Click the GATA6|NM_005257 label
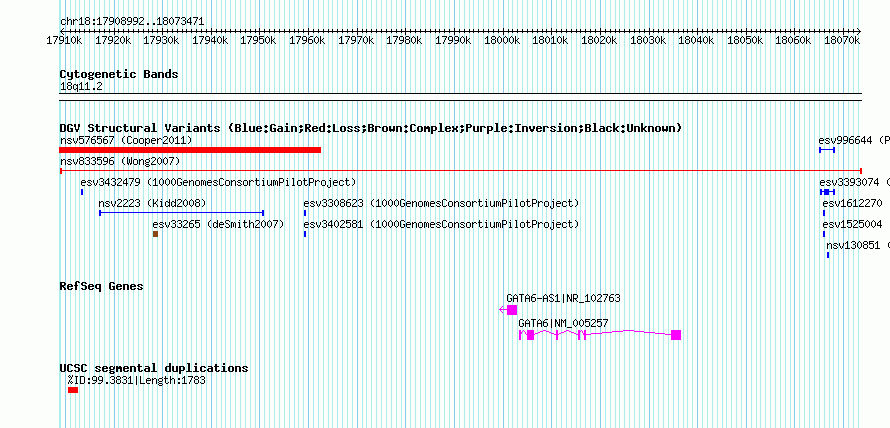890x428 pixels. 564,324
